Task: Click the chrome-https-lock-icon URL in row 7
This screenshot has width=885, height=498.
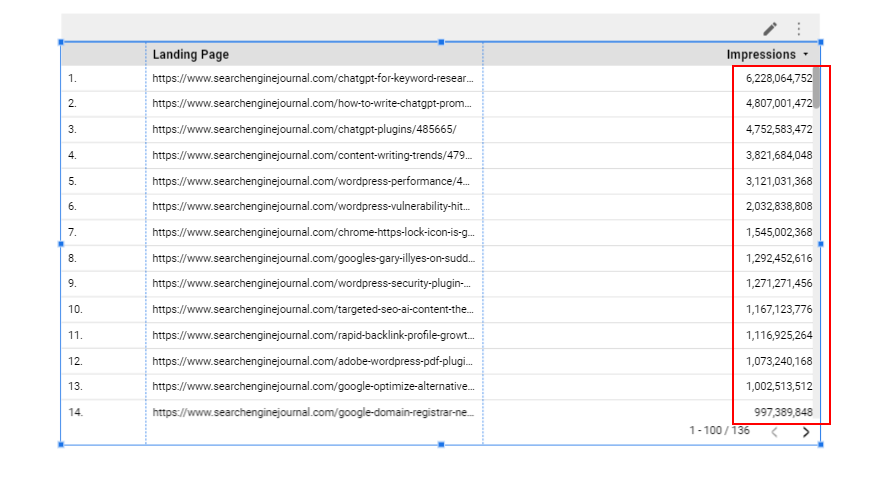Action: pos(313,232)
